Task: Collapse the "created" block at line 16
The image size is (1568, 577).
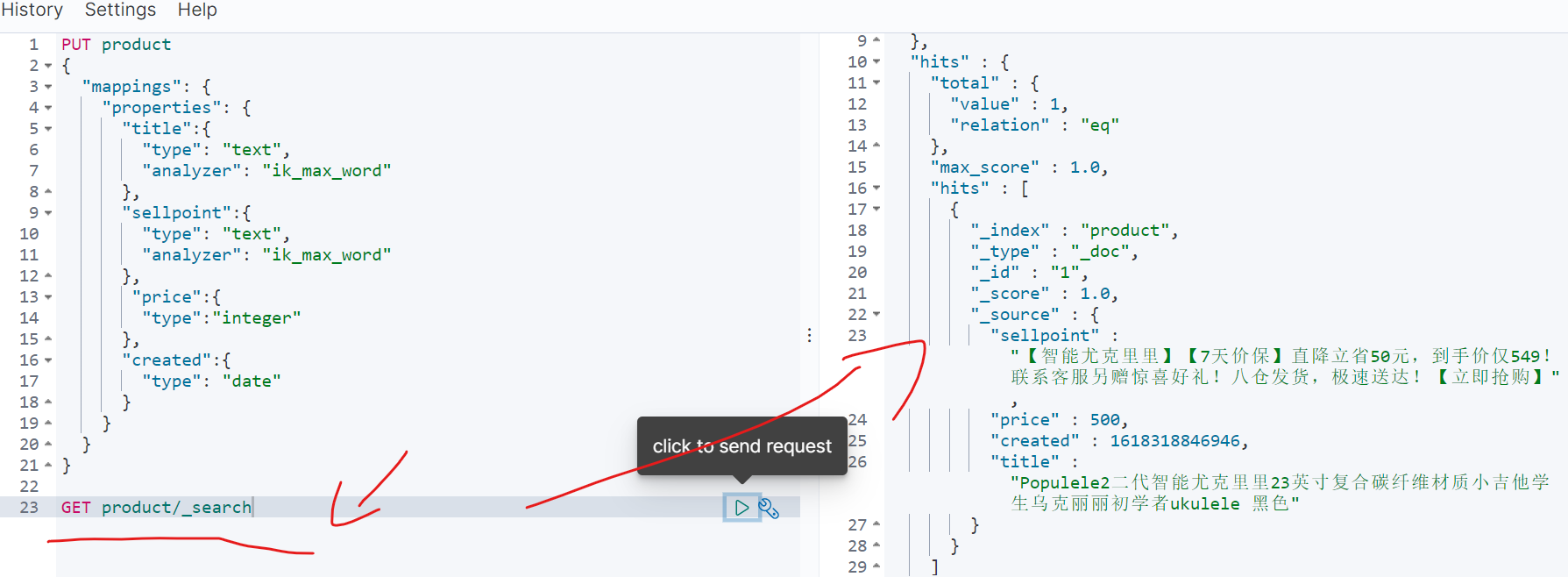Action: pyautogui.click(x=48, y=360)
